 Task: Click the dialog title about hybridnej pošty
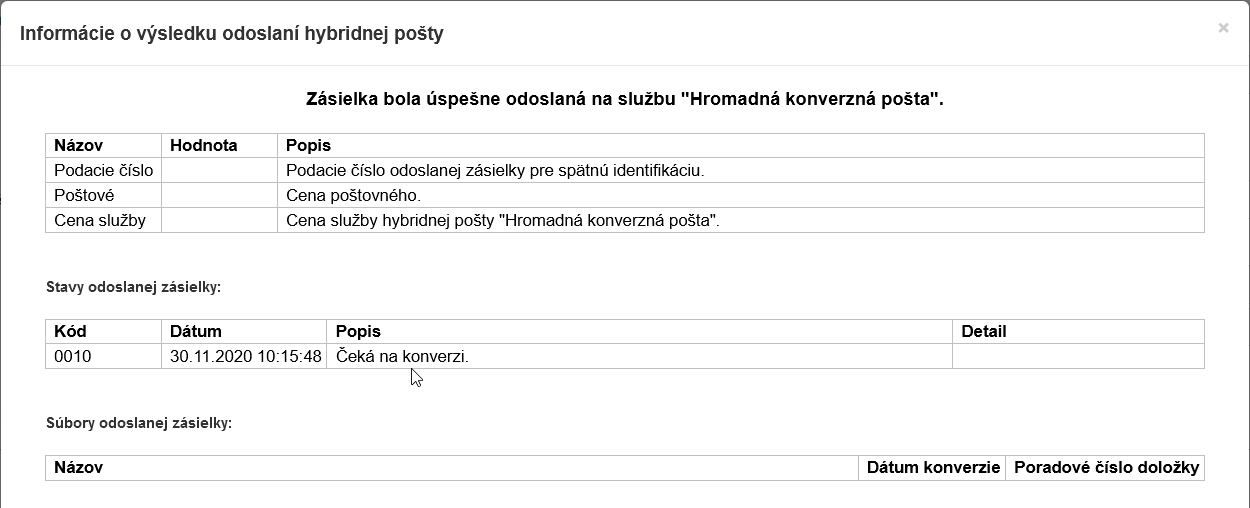click(x=232, y=34)
